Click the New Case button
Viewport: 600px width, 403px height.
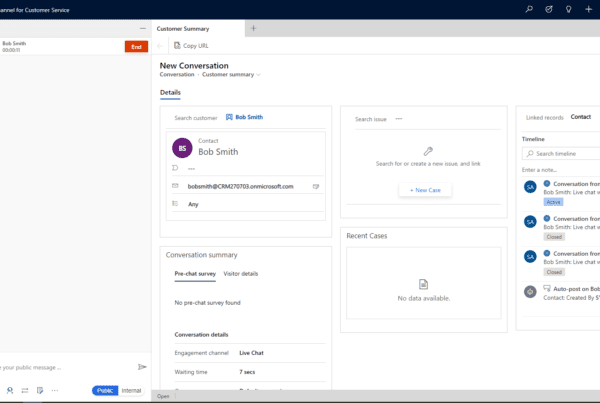point(426,190)
